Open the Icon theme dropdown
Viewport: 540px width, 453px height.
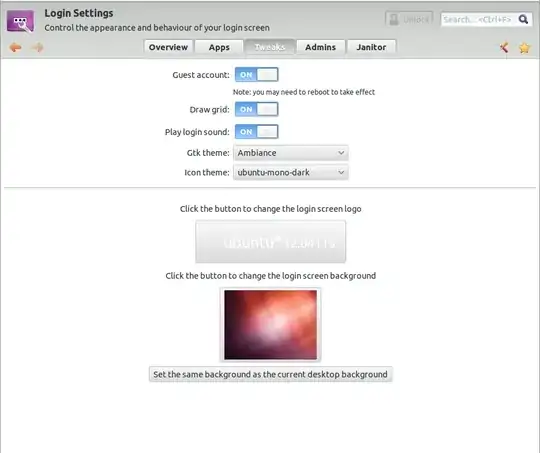pos(291,172)
